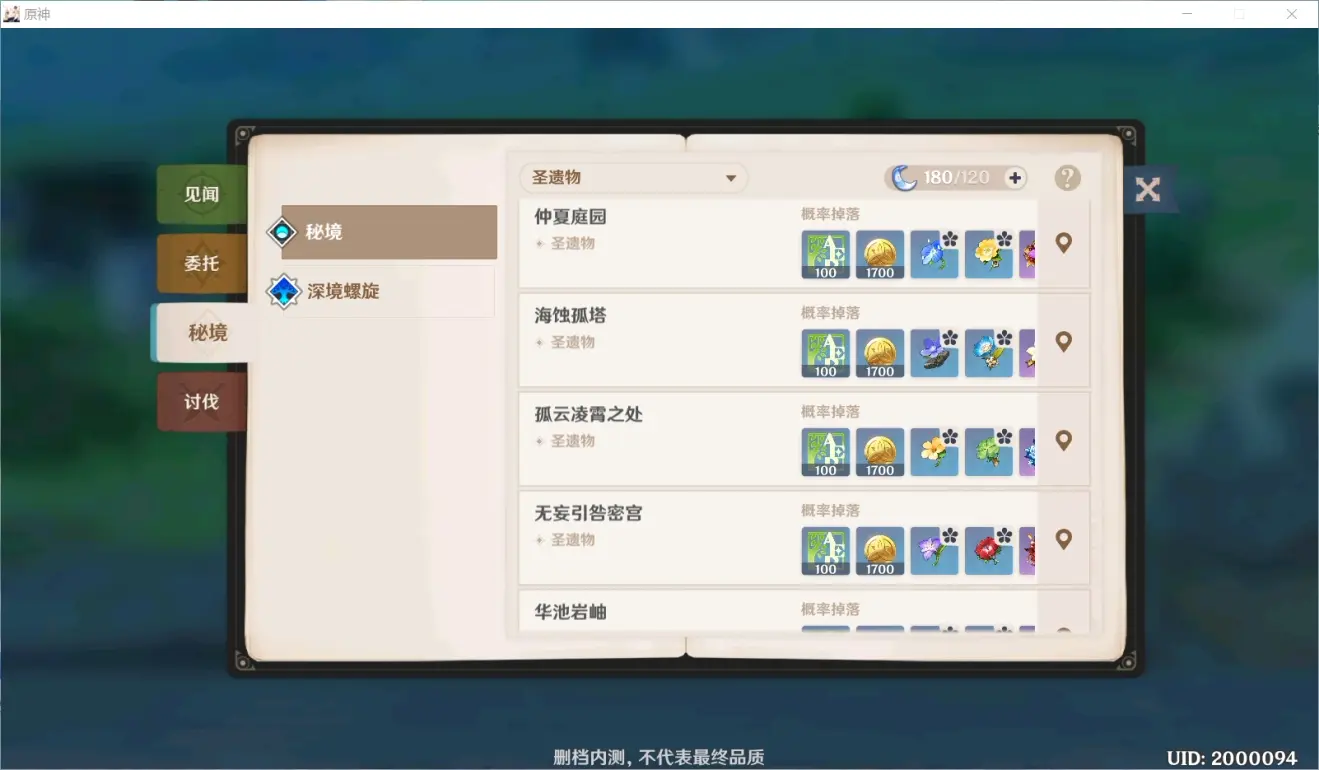Viewport: 1319px width, 770px height.
Task: Switch to the 讨伐 tab
Action: click(201, 402)
